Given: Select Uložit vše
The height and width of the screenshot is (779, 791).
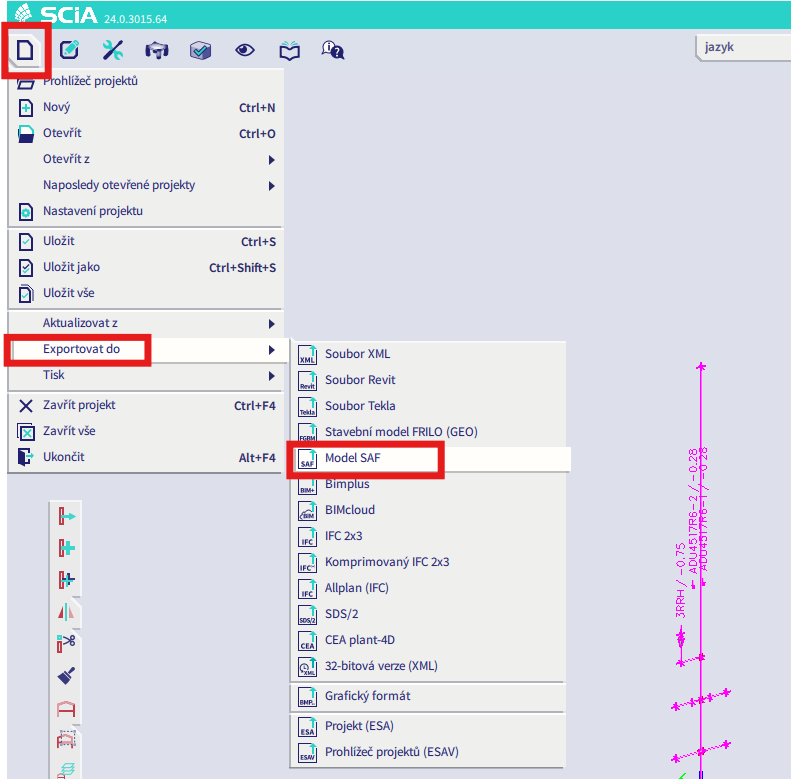Looking at the screenshot, I should click(146, 293).
